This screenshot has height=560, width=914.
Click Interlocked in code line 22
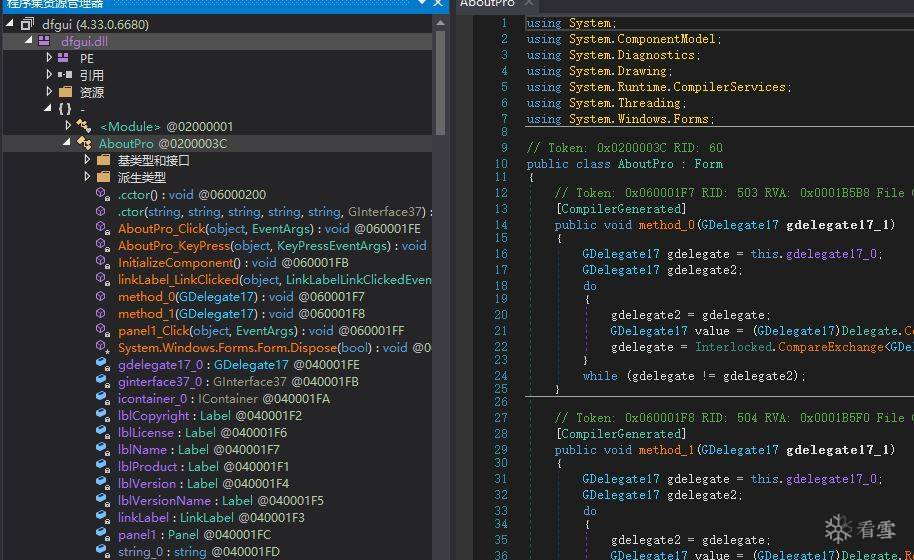[x=733, y=346]
